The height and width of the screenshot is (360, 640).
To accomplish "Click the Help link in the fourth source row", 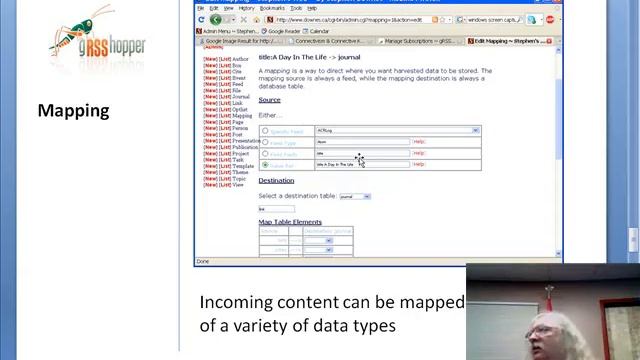I will coord(419,164).
